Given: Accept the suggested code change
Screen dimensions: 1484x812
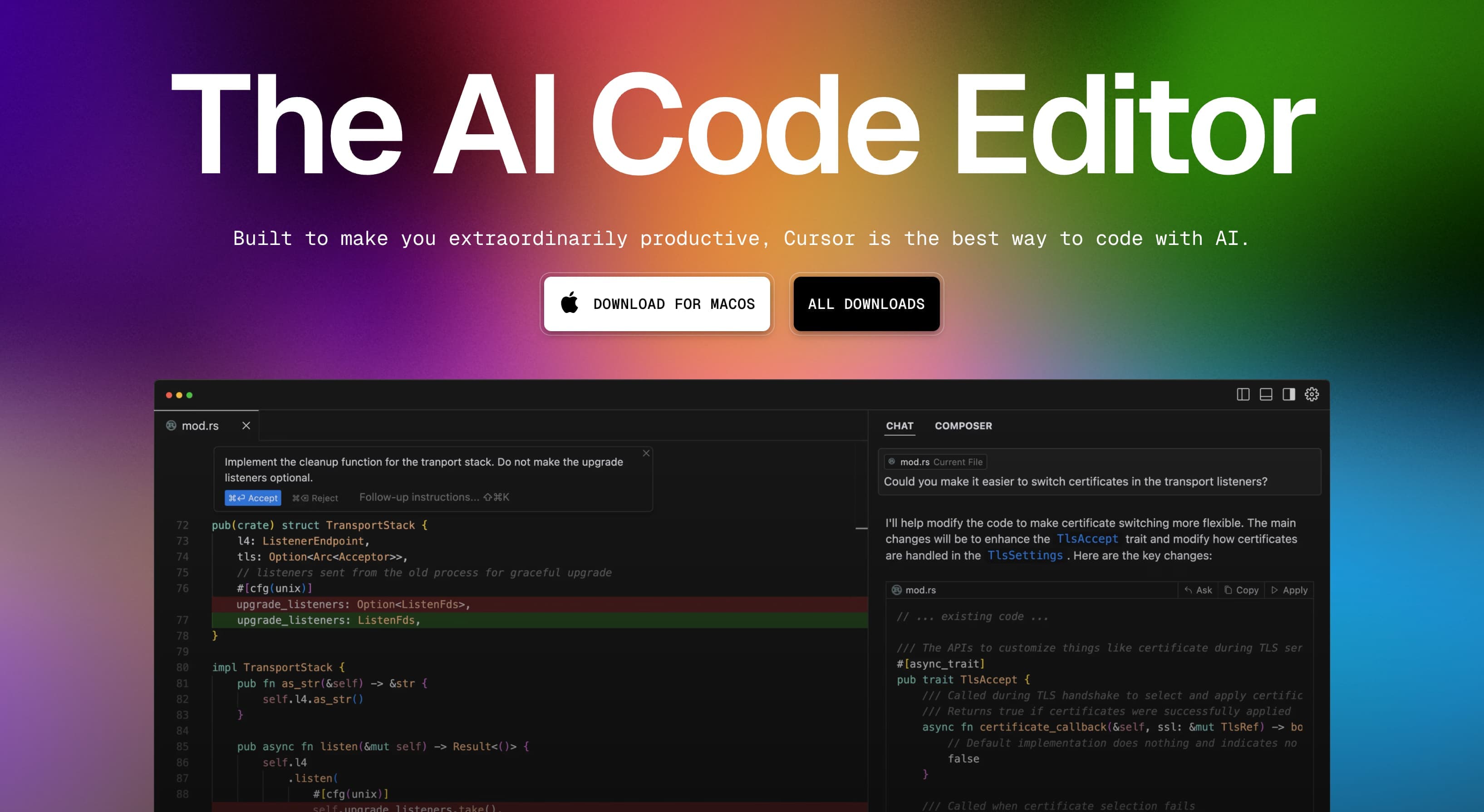Looking at the screenshot, I should click(x=253, y=498).
